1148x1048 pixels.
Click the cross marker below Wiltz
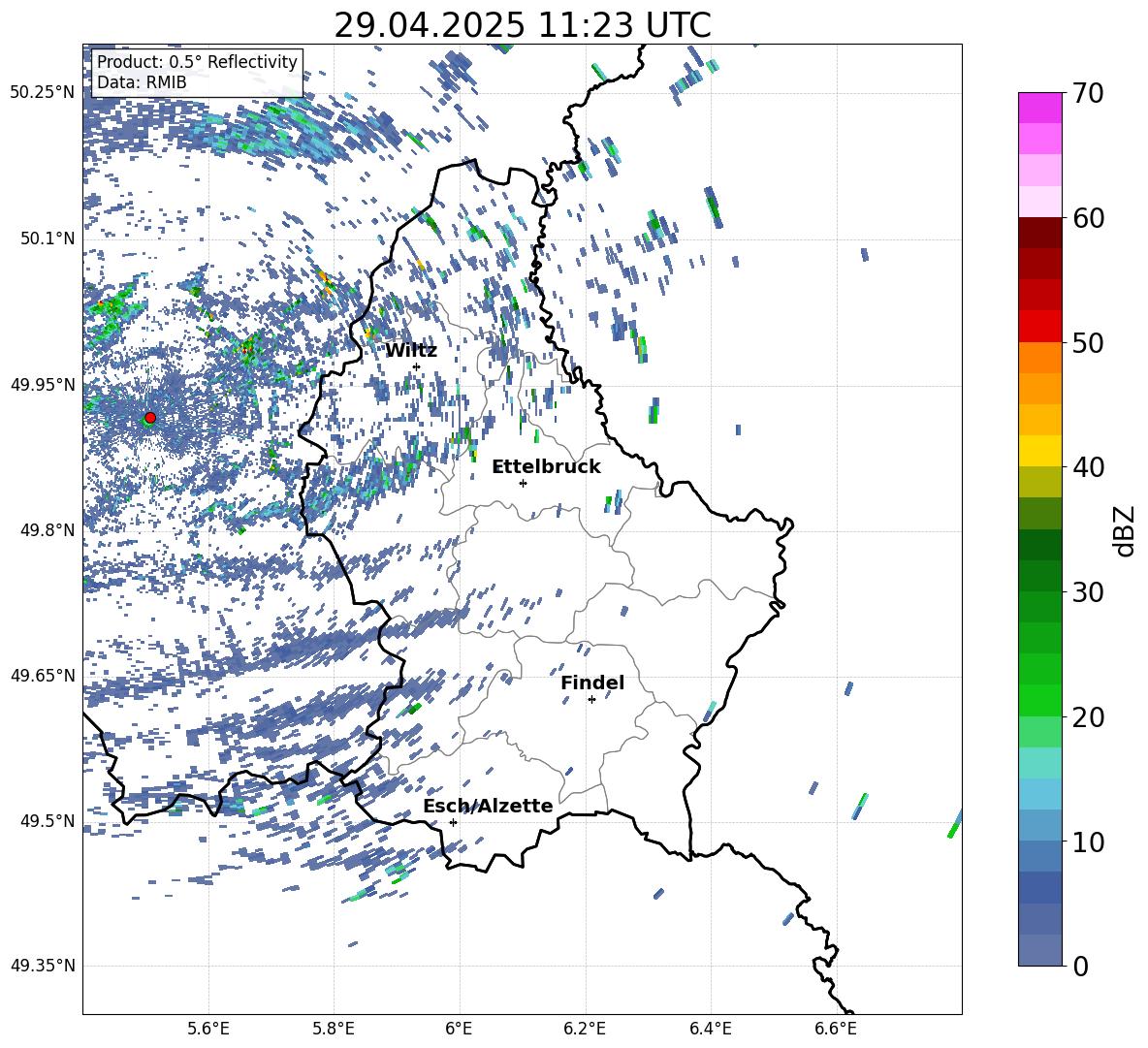(x=416, y=366)
